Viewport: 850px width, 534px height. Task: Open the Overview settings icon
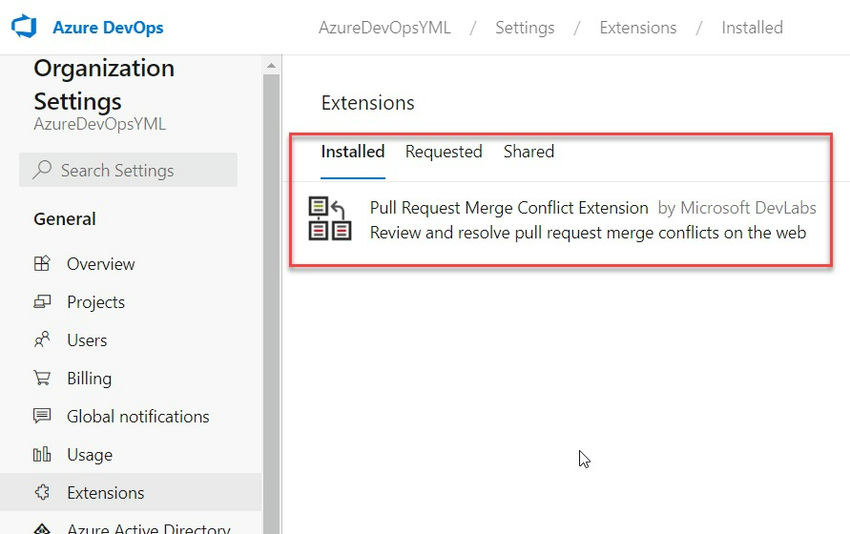coord(42,263)
